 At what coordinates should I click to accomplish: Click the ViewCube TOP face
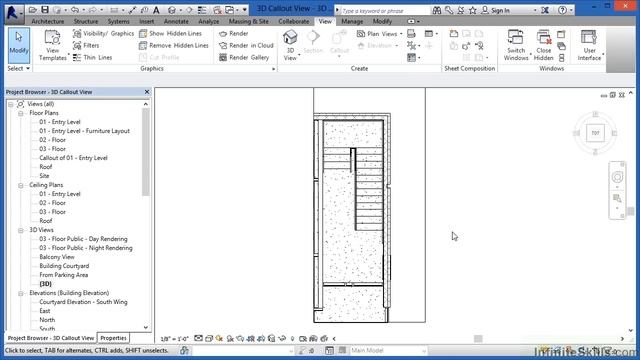point(596,133)
